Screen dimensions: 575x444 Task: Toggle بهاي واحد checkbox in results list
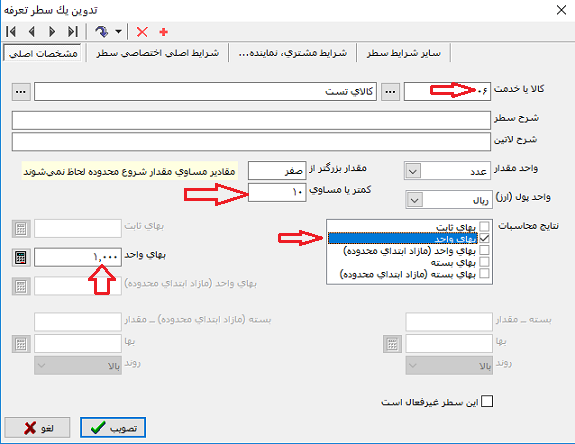pos(484,238)
